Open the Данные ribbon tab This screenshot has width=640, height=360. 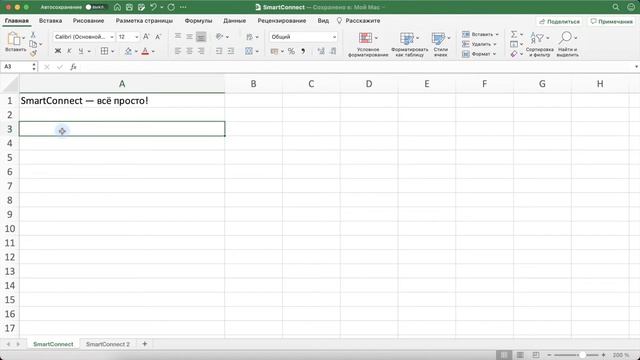click(234, 20)
